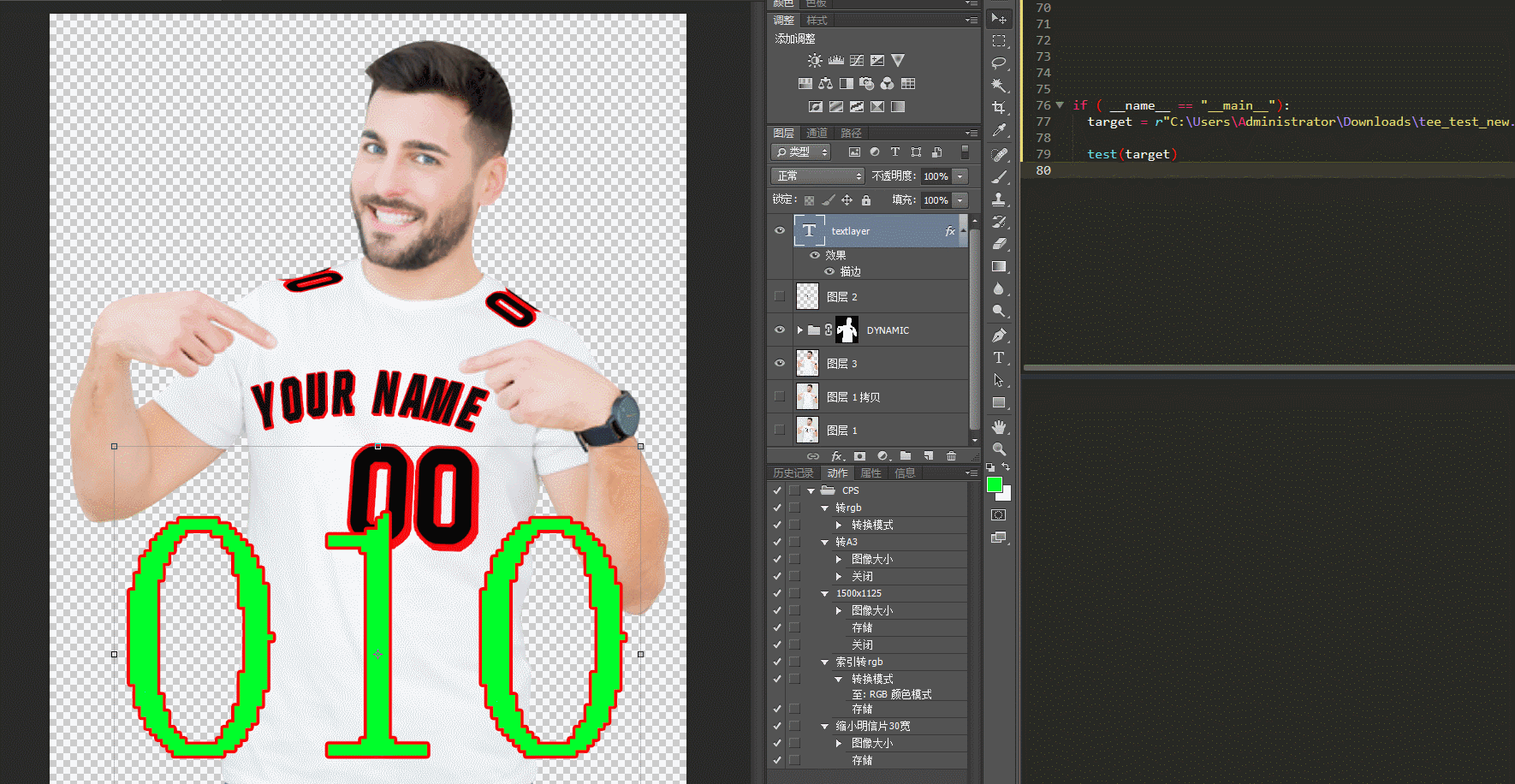Image resolution: width=1515 pixels, height=784 pixels.
Task: Show the 图层 1 layer
Action: 780,431
